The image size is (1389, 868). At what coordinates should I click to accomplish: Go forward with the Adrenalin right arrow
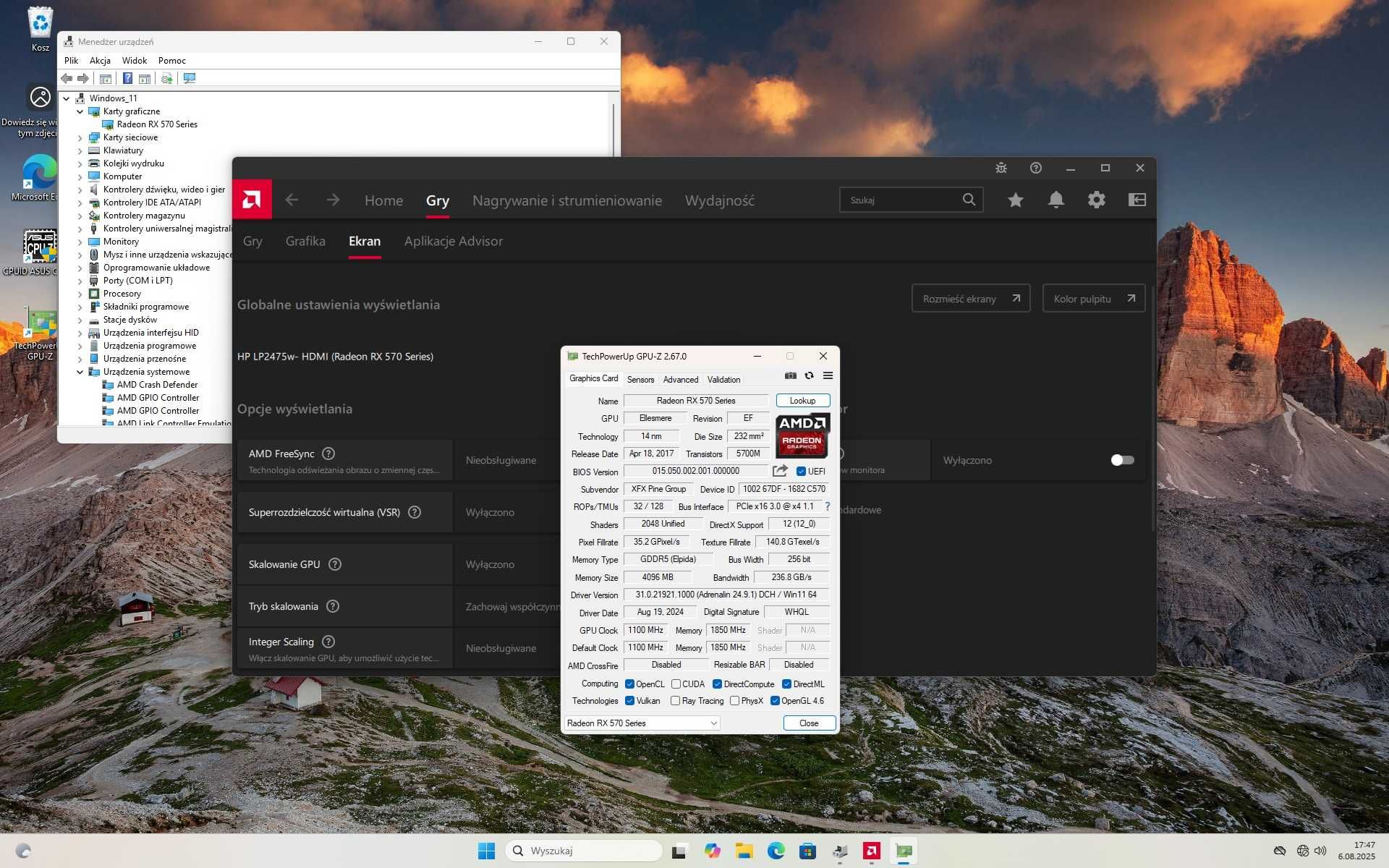(333, 200)
